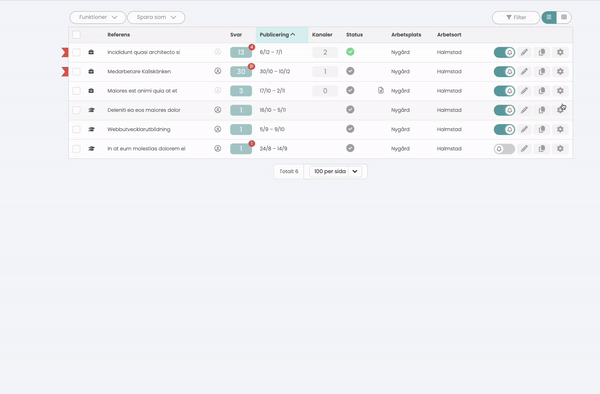Click gear icon for Maiores est animi quia
Viewport: 600px width, 394px height.
click(x=560, y=91)
